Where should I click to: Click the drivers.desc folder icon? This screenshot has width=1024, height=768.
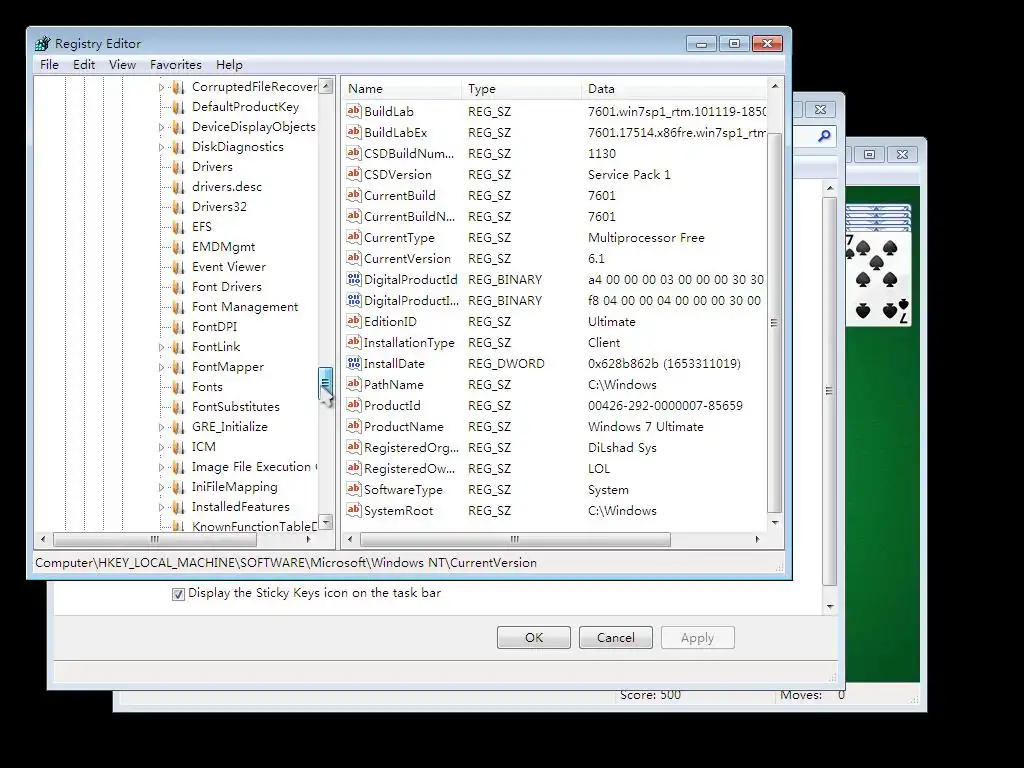tap(178, 187)
